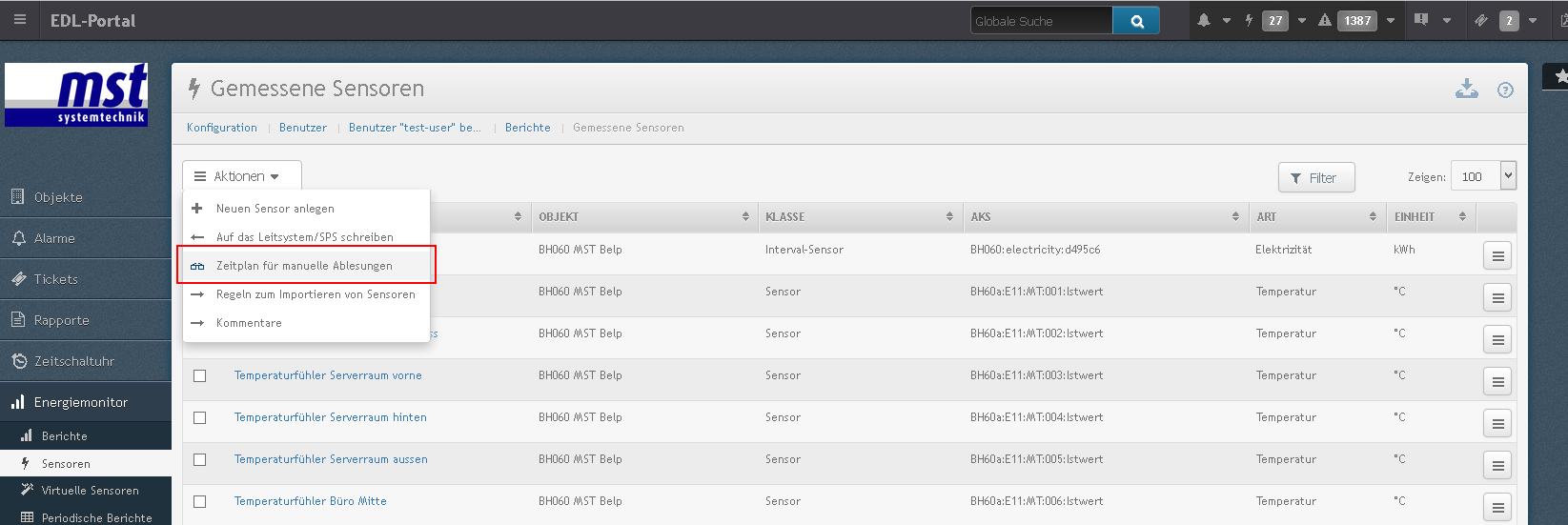Screen dimensions: 1568x525
Task: Open row menu for Temperaturfühler Serverraum hinten
Action: pos(1497,423)
